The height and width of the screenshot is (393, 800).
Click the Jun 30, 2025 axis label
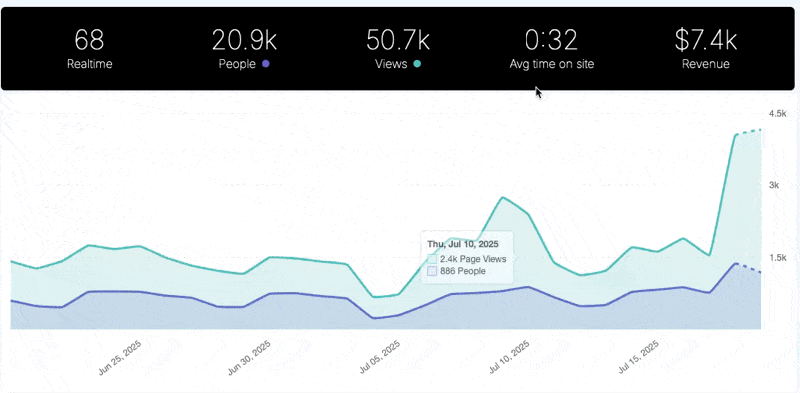click(x=248, y=358)
